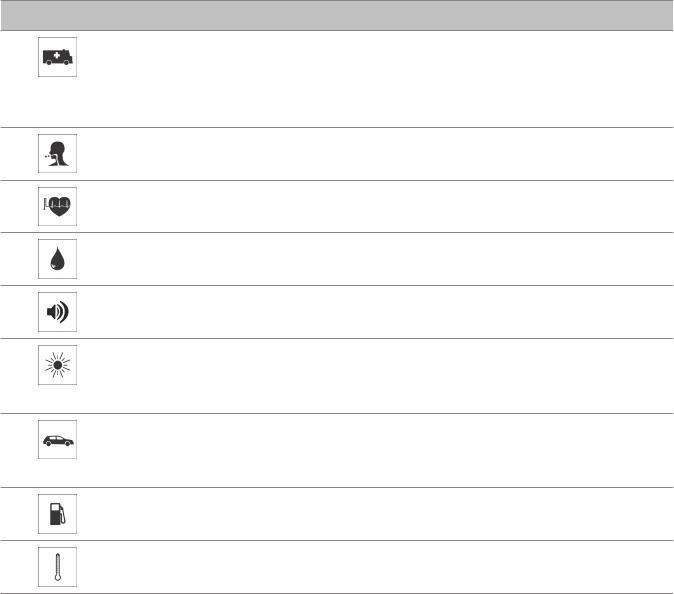Click the blank cell beside the thermometer icon
The width and height of the screenshot is (674, 594).
(370, 568)
